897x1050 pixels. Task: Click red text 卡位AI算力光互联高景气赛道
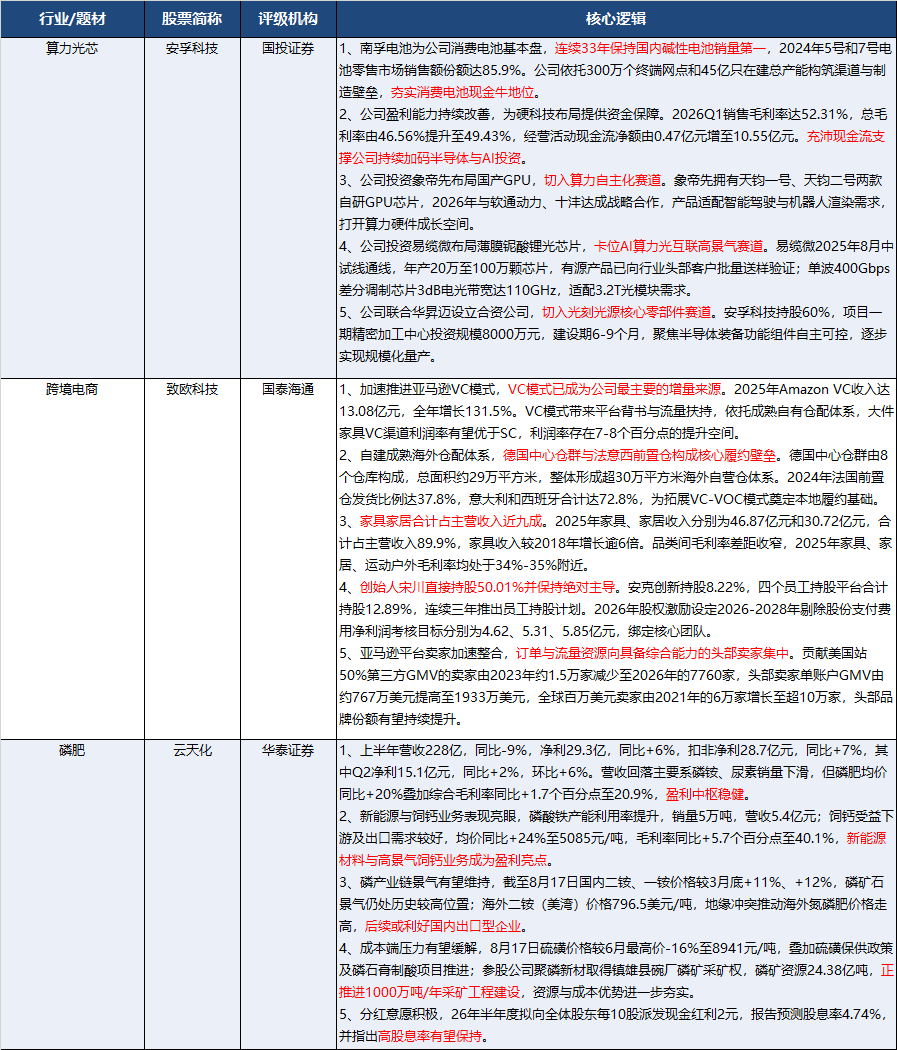pos(679,246)
